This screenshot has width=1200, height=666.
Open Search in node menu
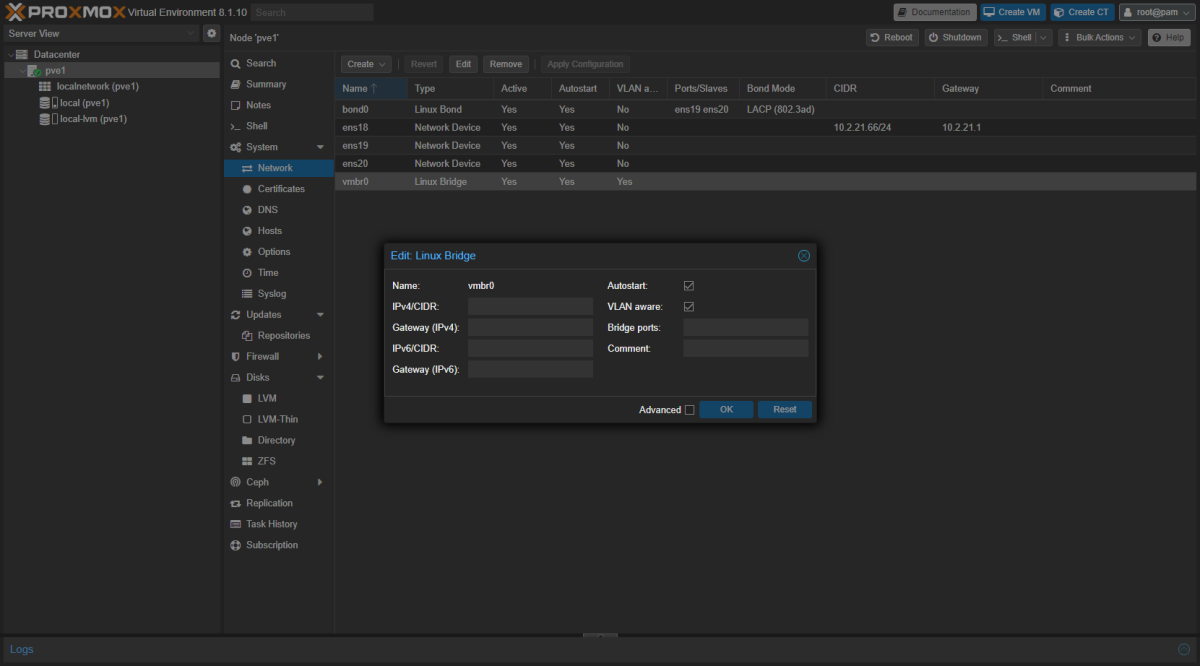point(261,63)
